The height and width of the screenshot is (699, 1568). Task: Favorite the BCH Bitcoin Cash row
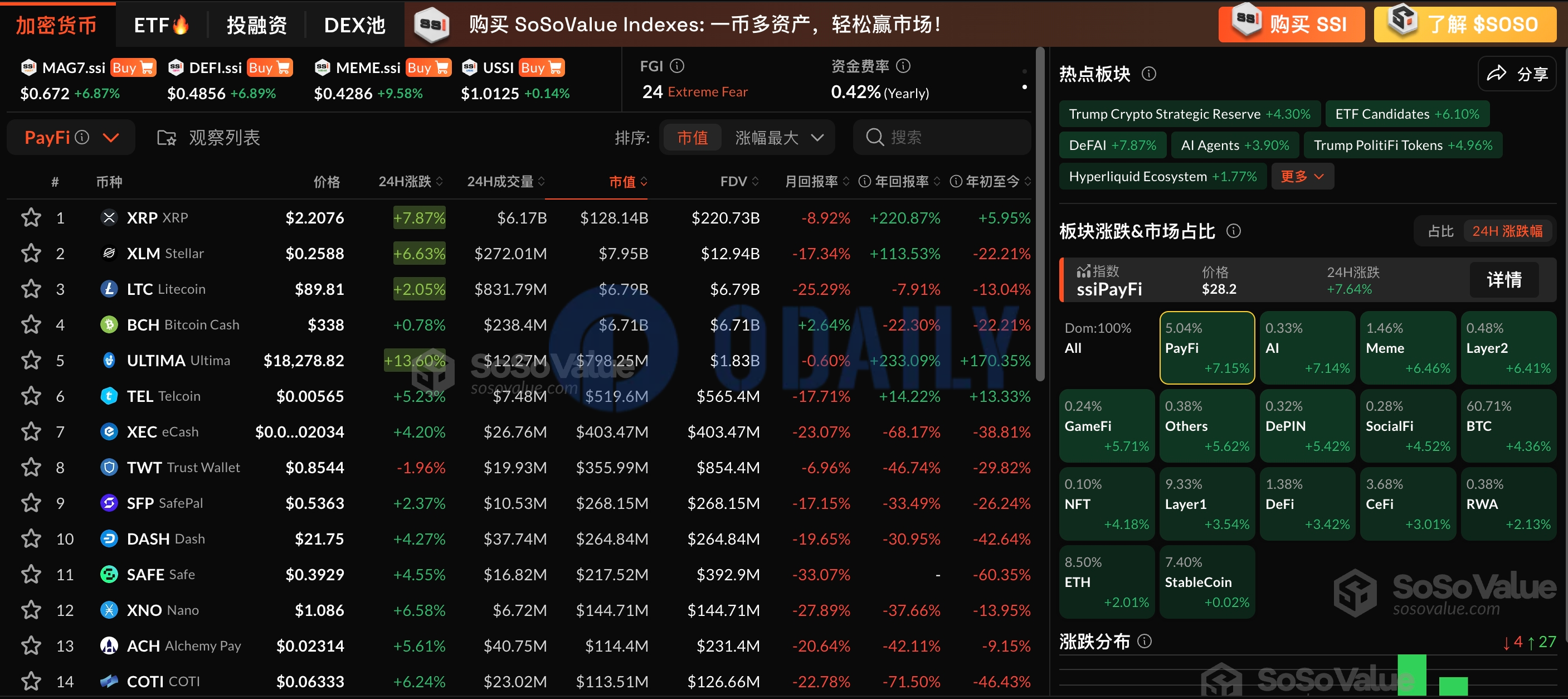pos(31,324)
